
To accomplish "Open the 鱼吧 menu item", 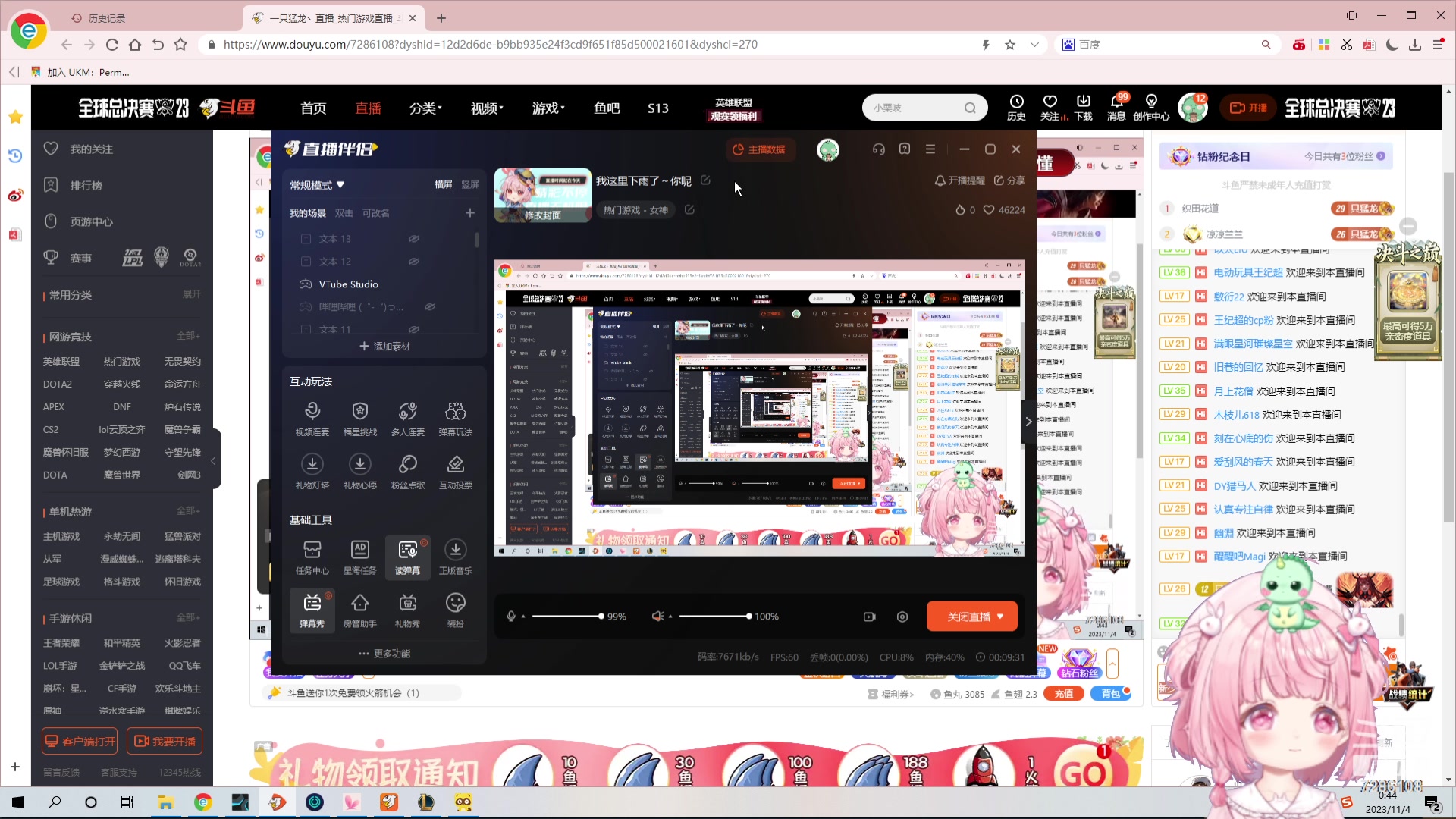I will click(x=607, y=108).
